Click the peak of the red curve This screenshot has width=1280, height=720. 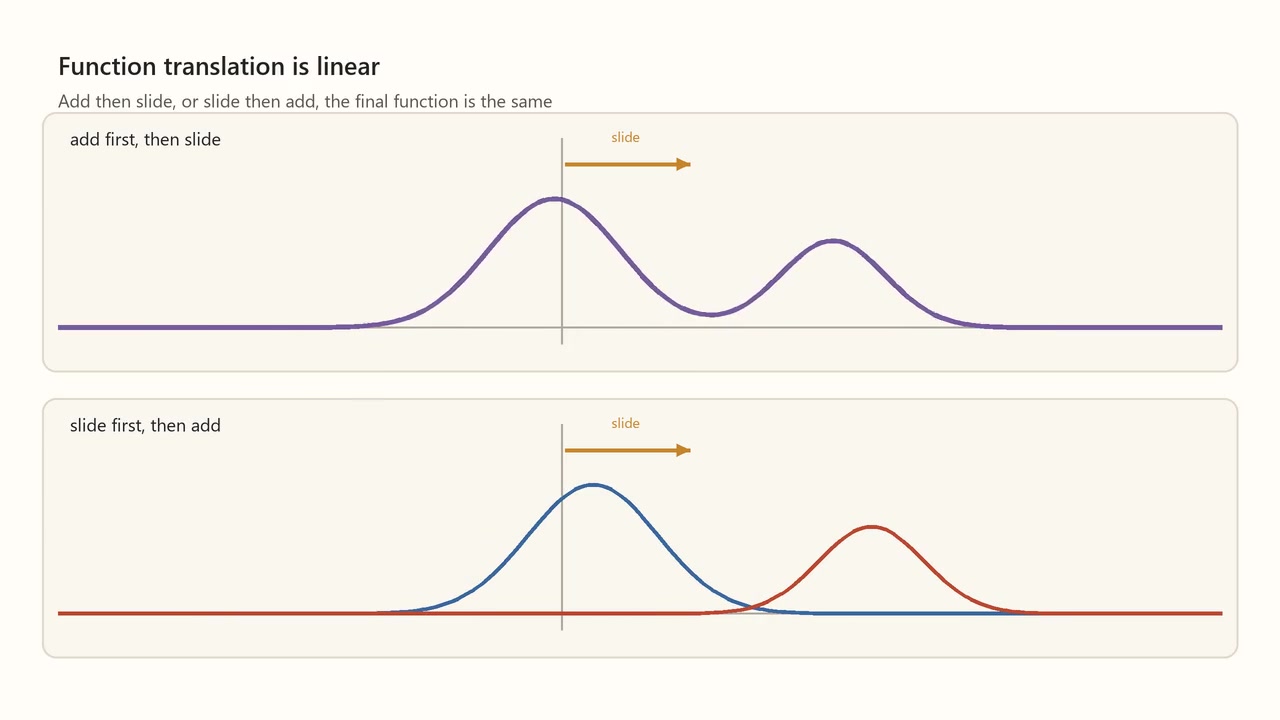(x=872, y=527)
